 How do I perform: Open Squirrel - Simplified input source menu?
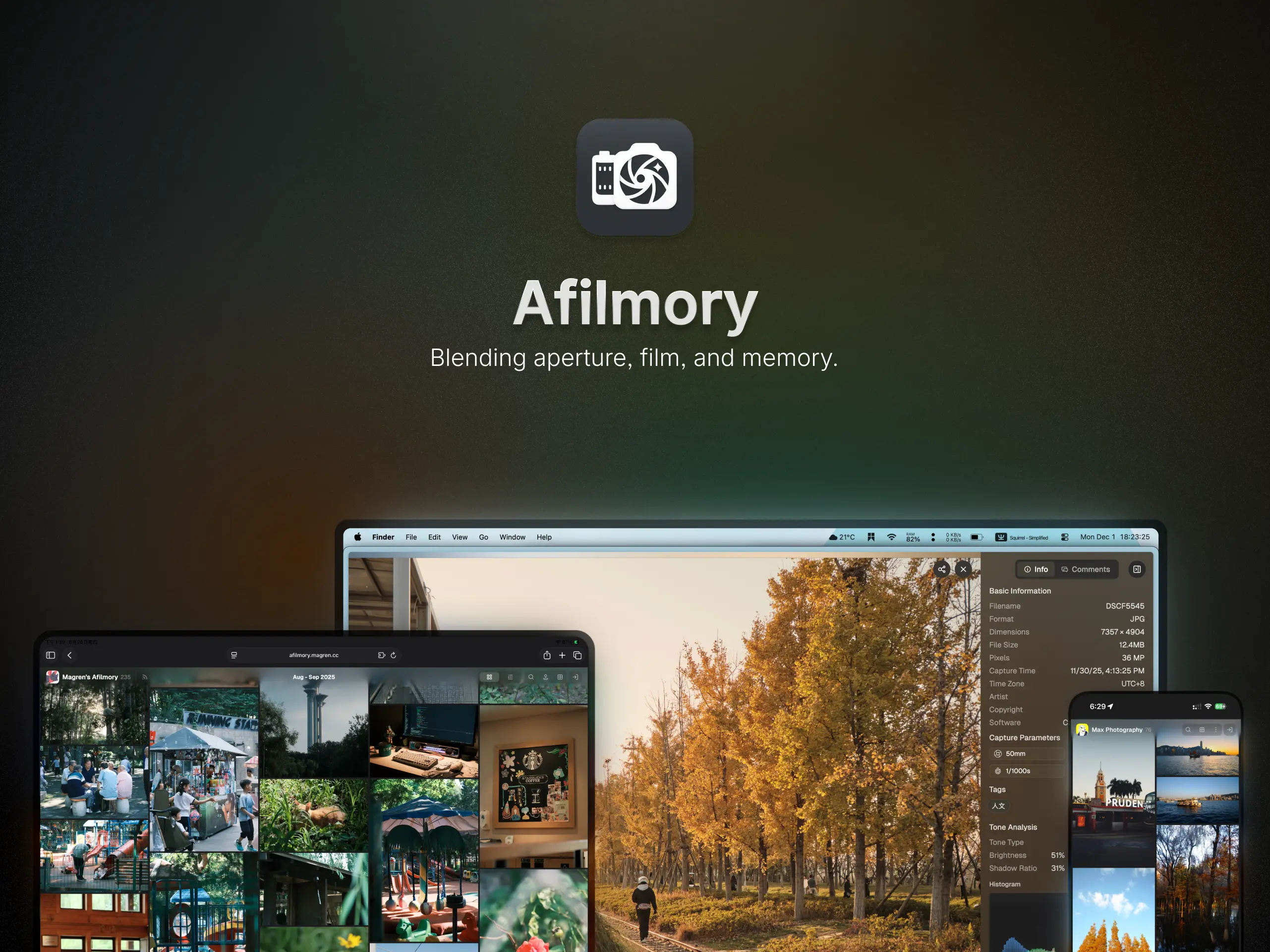[x=1021, y=537]
